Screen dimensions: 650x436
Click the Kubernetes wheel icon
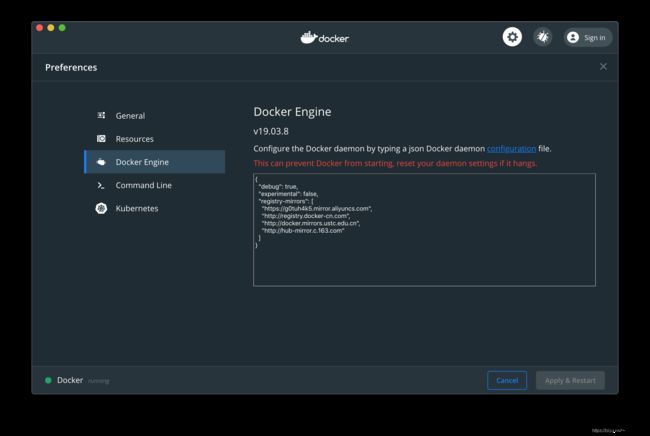tap(101, 208)
